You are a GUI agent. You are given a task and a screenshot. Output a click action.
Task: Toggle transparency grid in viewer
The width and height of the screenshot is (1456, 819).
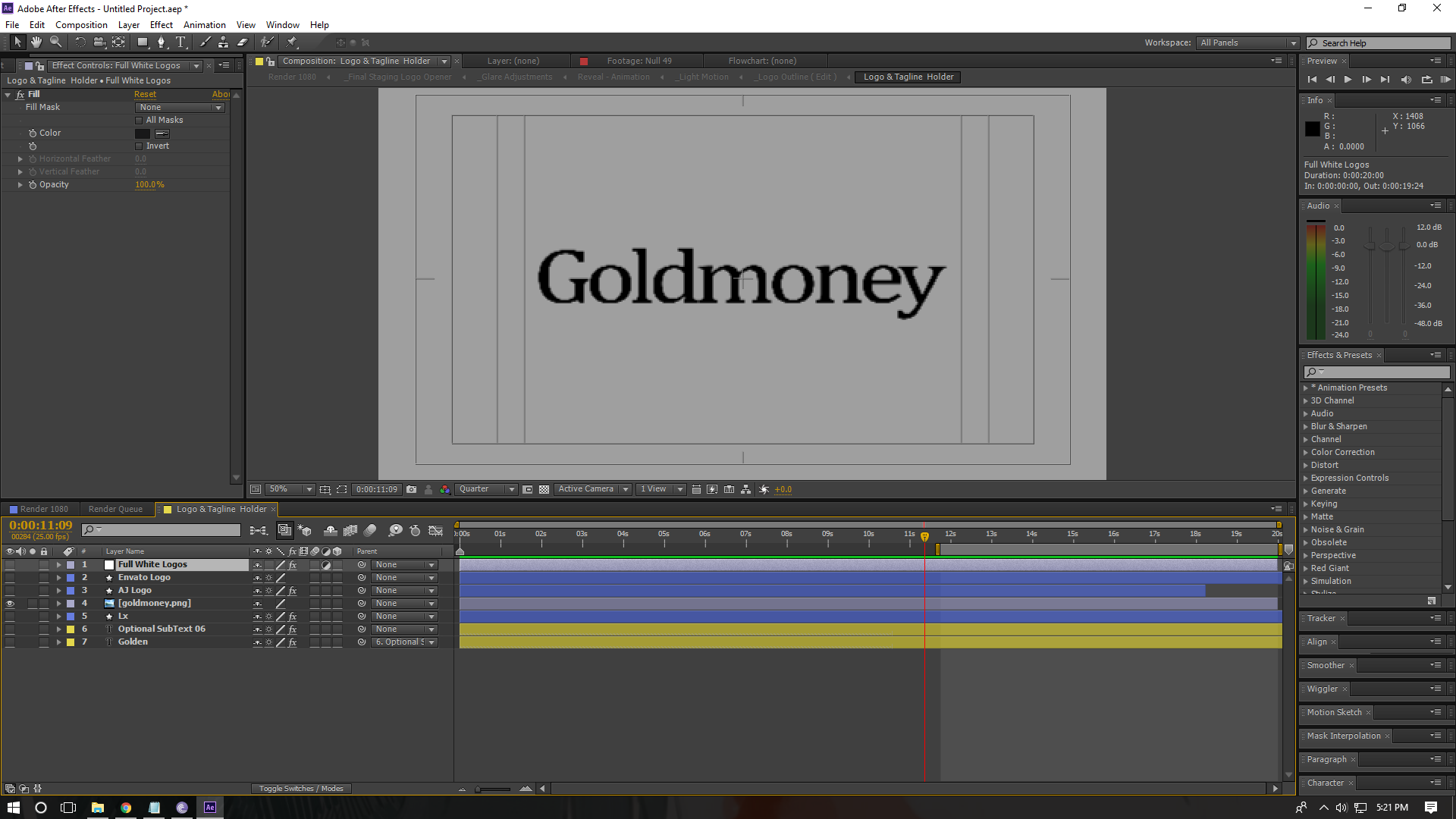point(544,490)
